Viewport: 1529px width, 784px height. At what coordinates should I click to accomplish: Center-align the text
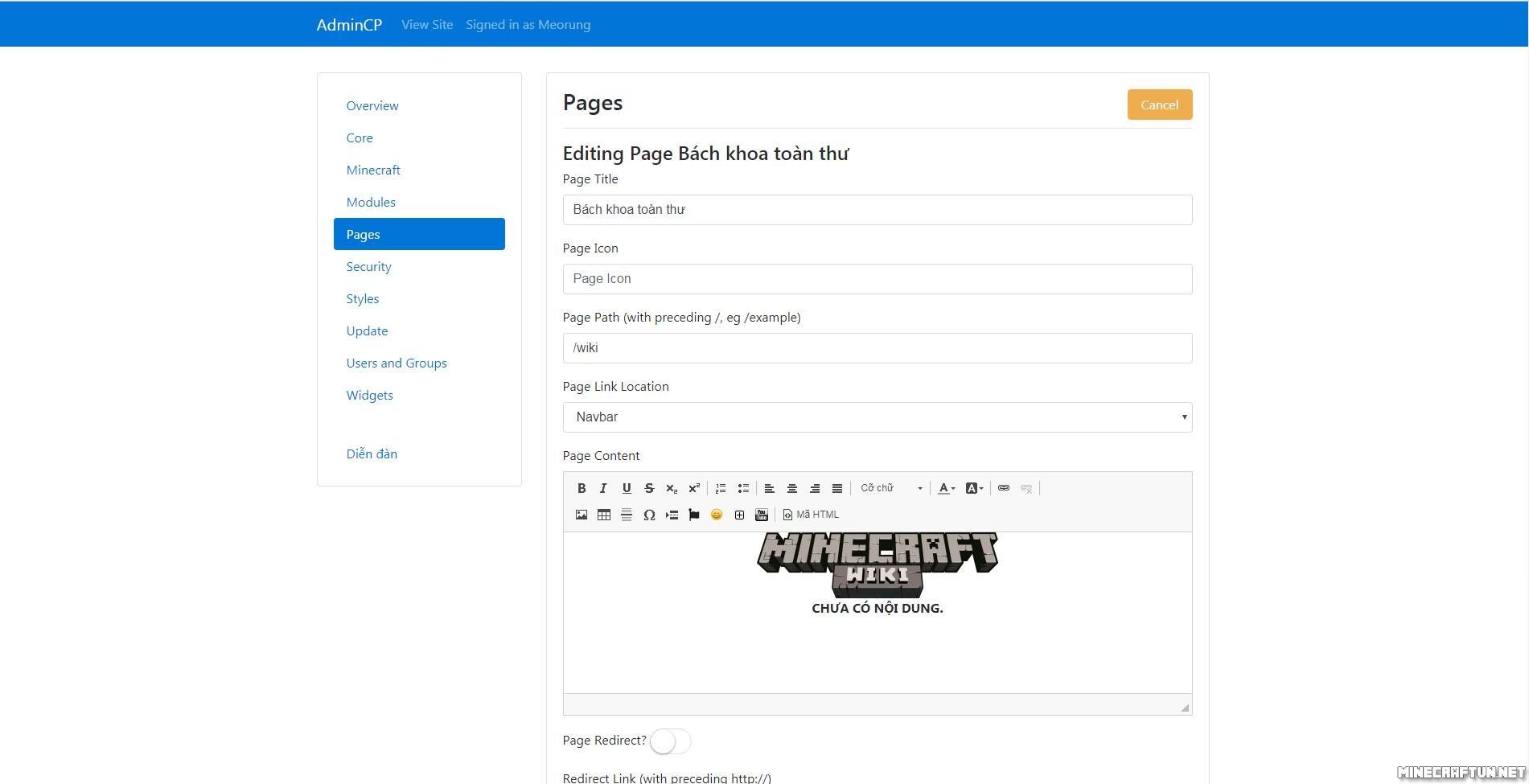point(792,488)
